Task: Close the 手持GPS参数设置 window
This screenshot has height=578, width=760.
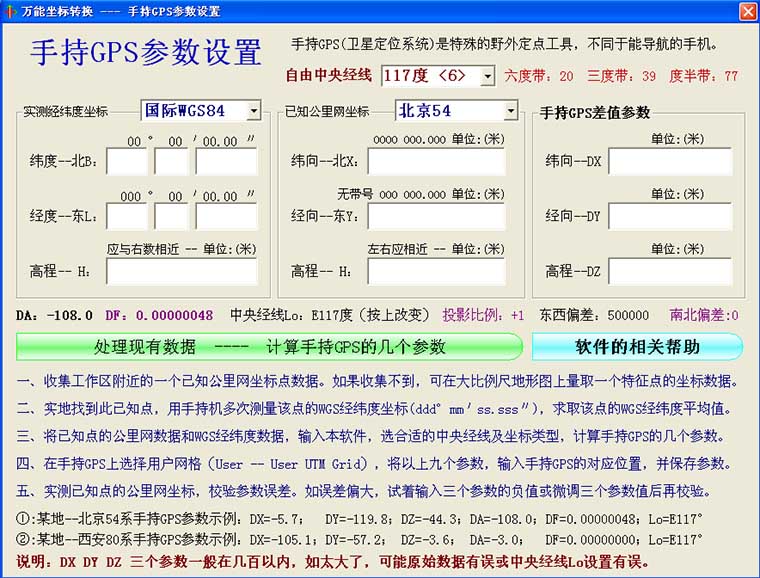Action: tap(747, 11)
